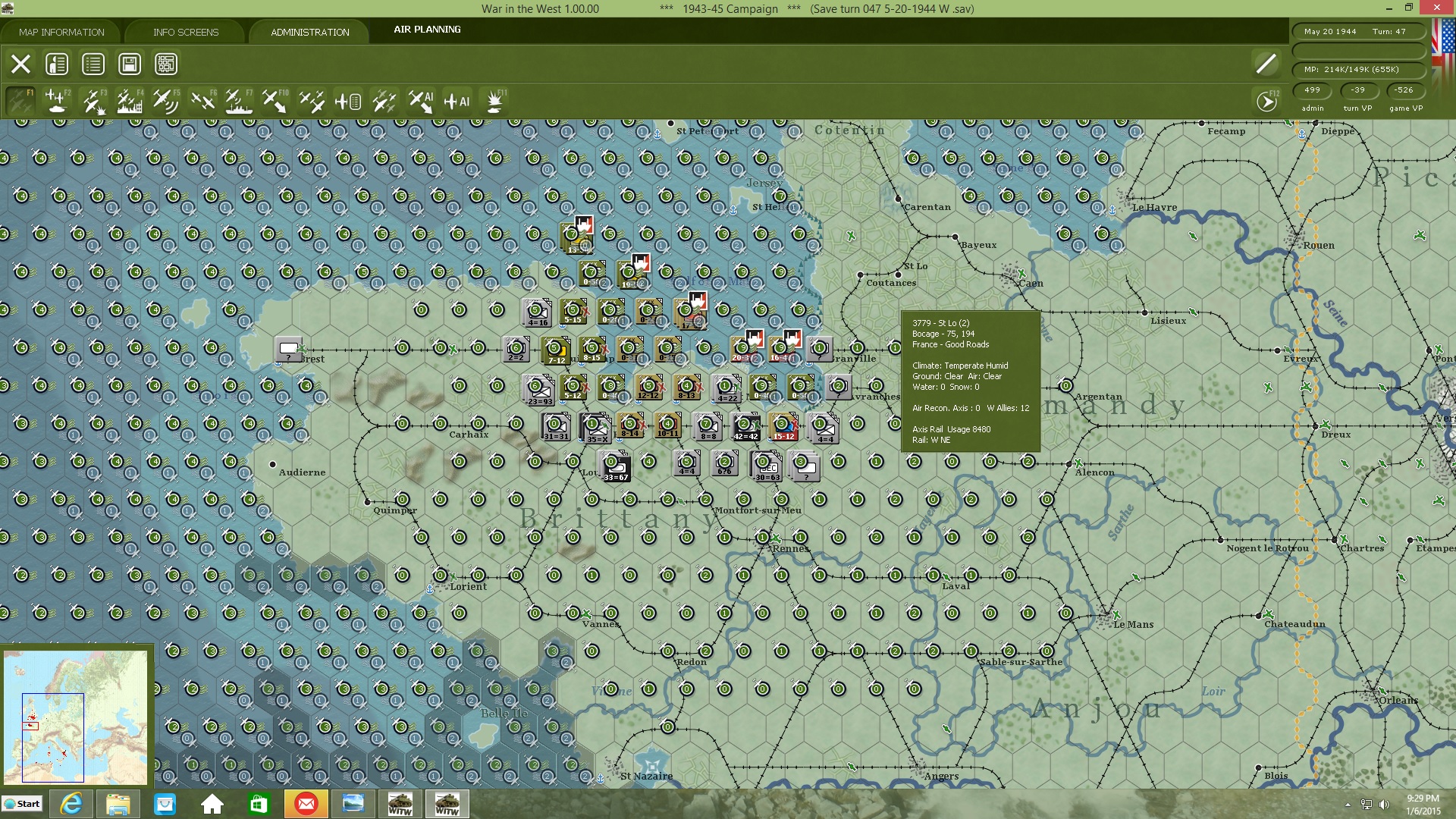Activate the F11 ground attack mode icon
This screenshot has height=819, width=1456.
click(x=495, y=101)
